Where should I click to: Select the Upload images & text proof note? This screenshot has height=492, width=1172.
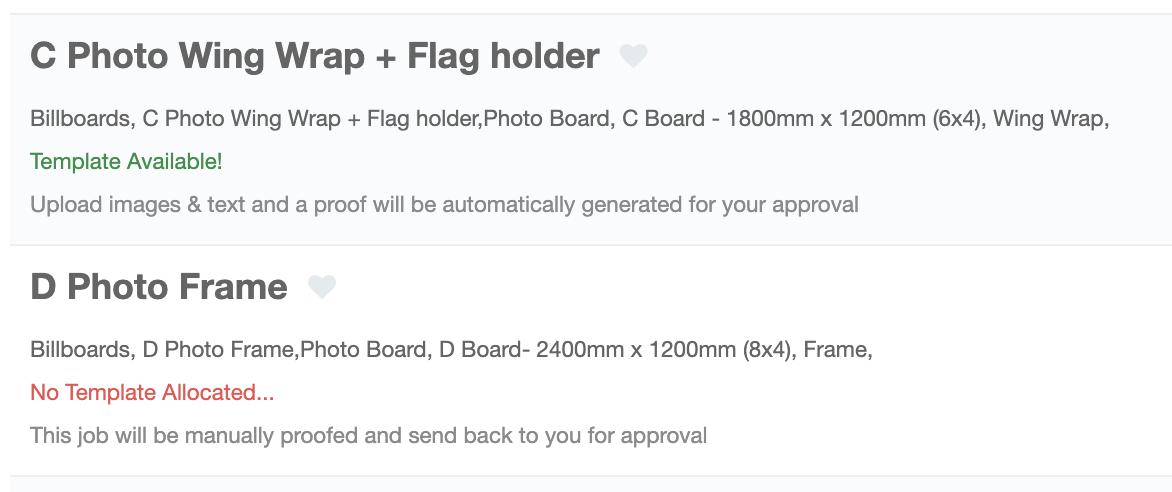pos(444,204)
